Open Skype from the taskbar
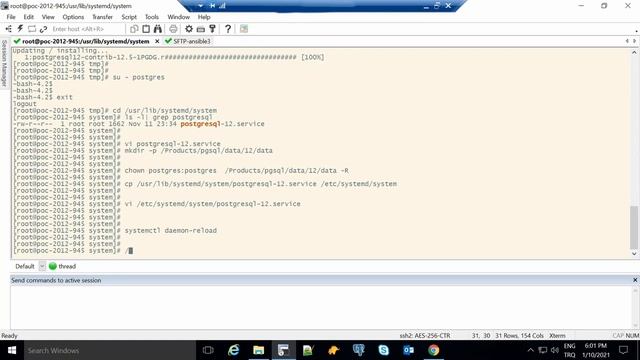This screenshot has height=360, width=640. (x=383, y=350)
